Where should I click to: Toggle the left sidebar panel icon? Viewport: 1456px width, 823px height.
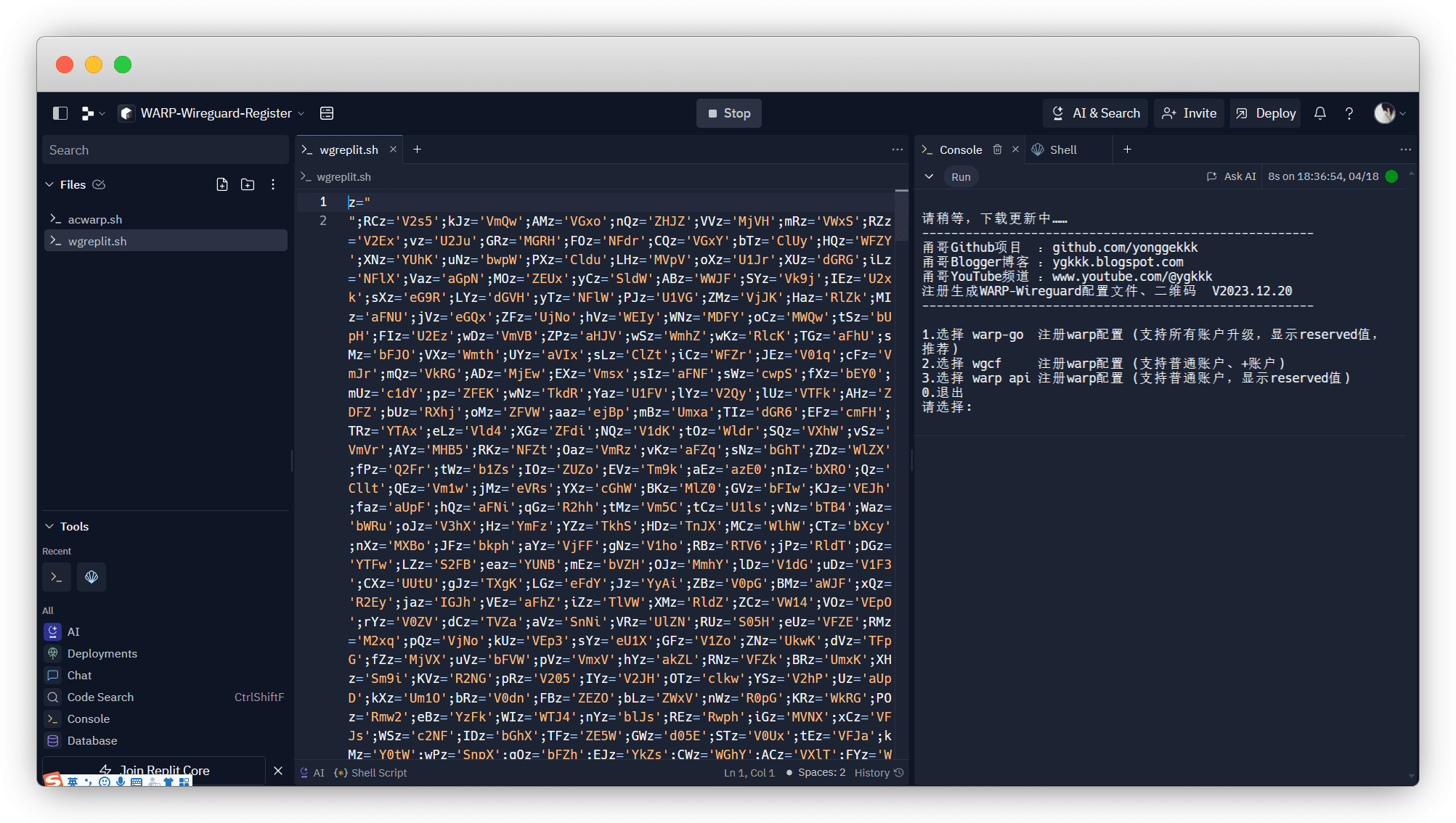60,113
